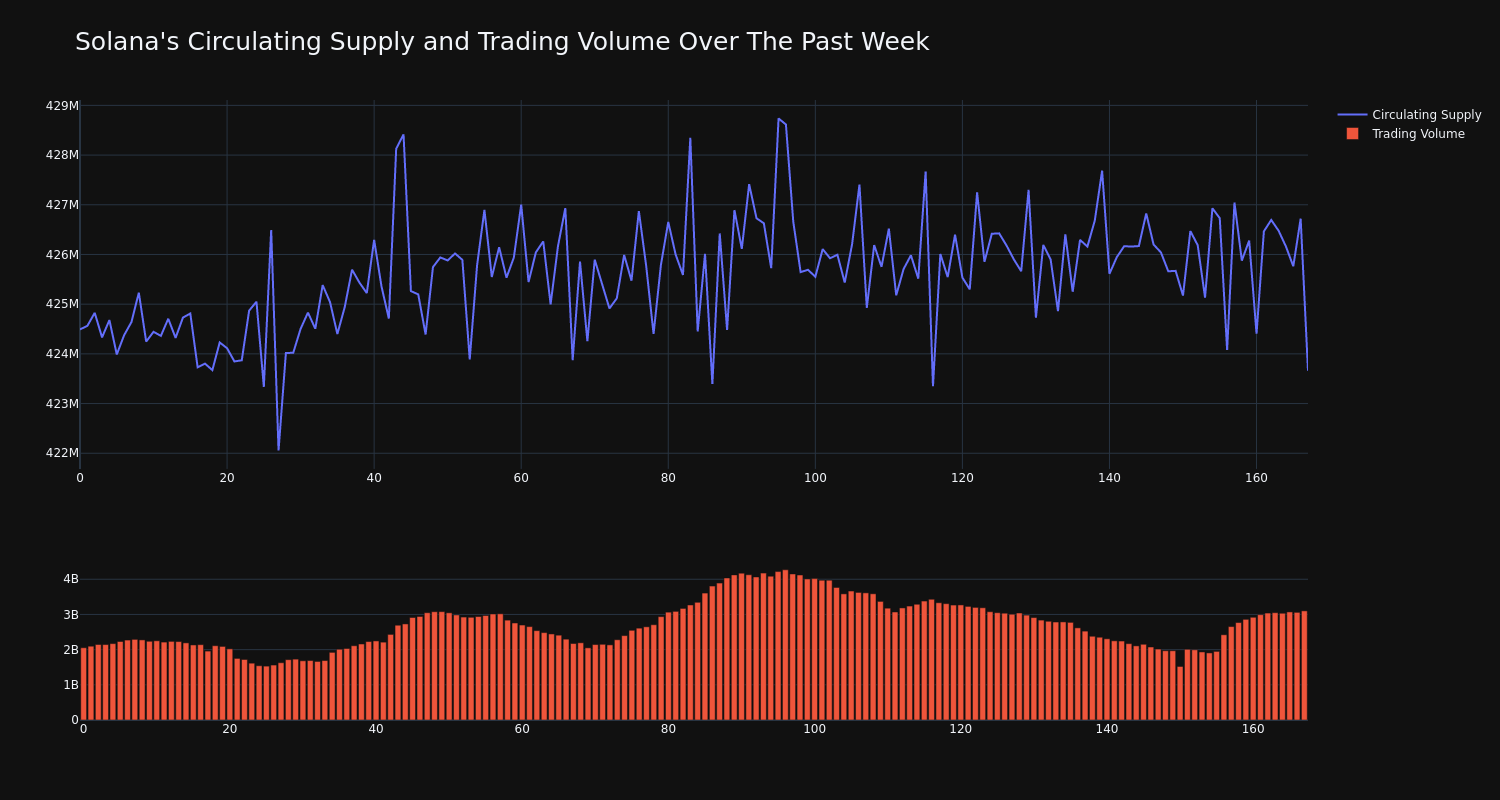
Task: Click the 424M y-axis label
Action: pos(62,354)
